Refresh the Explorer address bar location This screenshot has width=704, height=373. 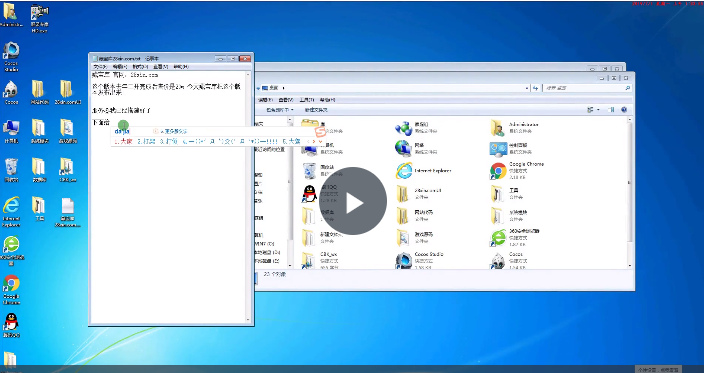point(535,88)
